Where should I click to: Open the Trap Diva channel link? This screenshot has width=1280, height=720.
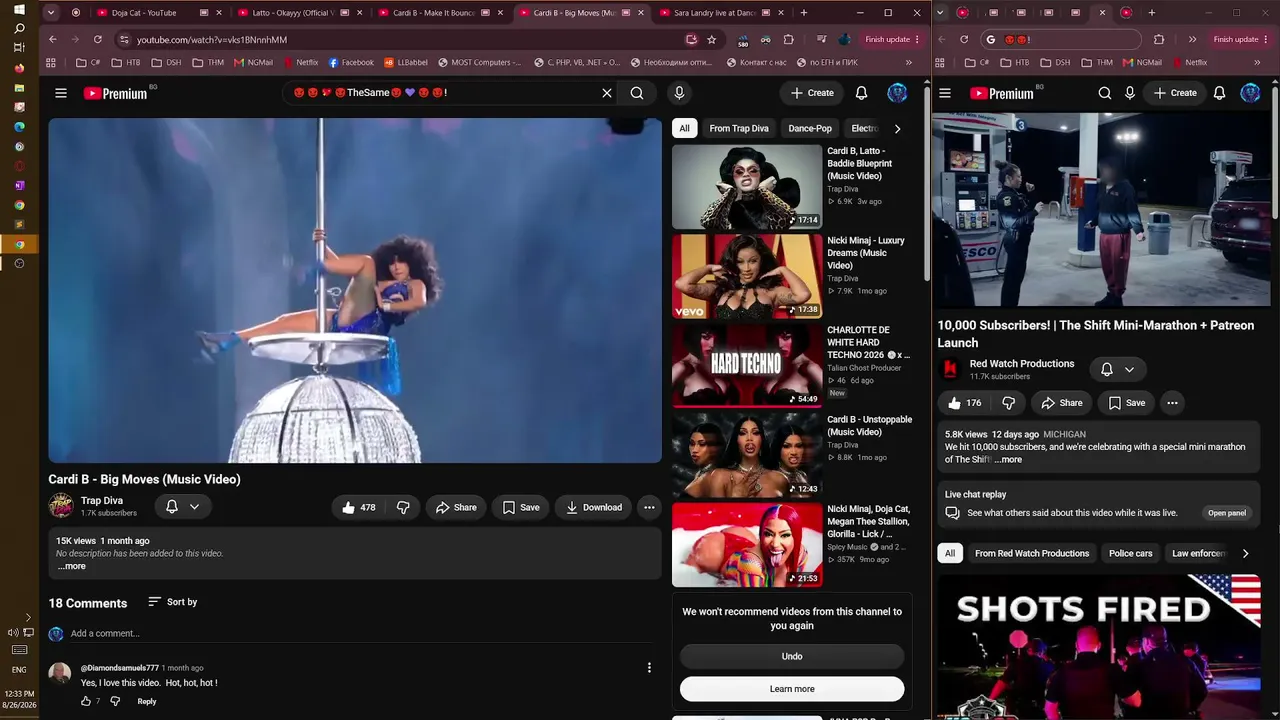(102, 500)
